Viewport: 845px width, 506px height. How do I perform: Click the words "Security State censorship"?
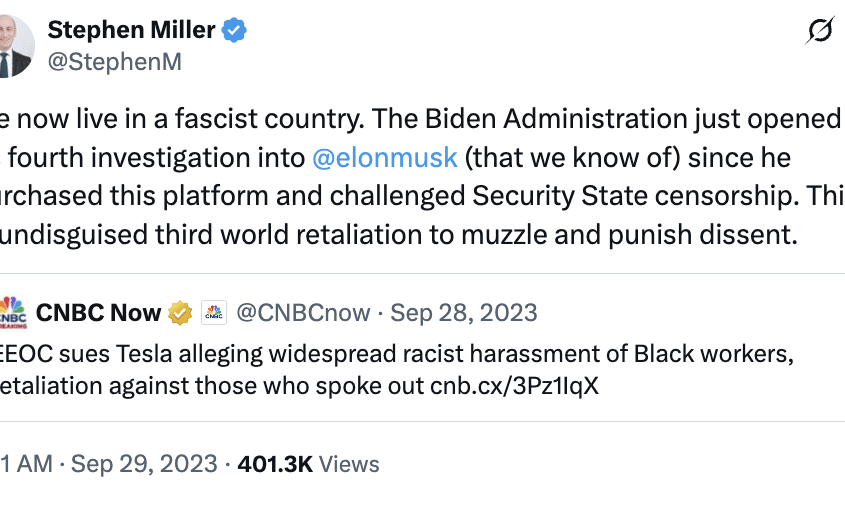coord(652,195)
